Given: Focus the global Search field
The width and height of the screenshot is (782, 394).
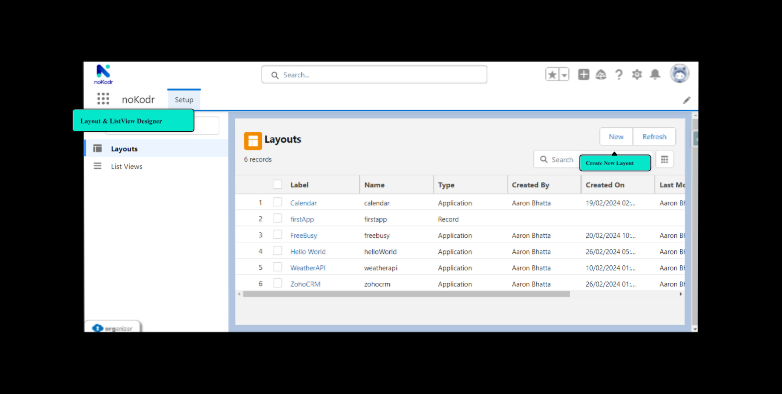Looking at the screenshot, I should 374,75.
